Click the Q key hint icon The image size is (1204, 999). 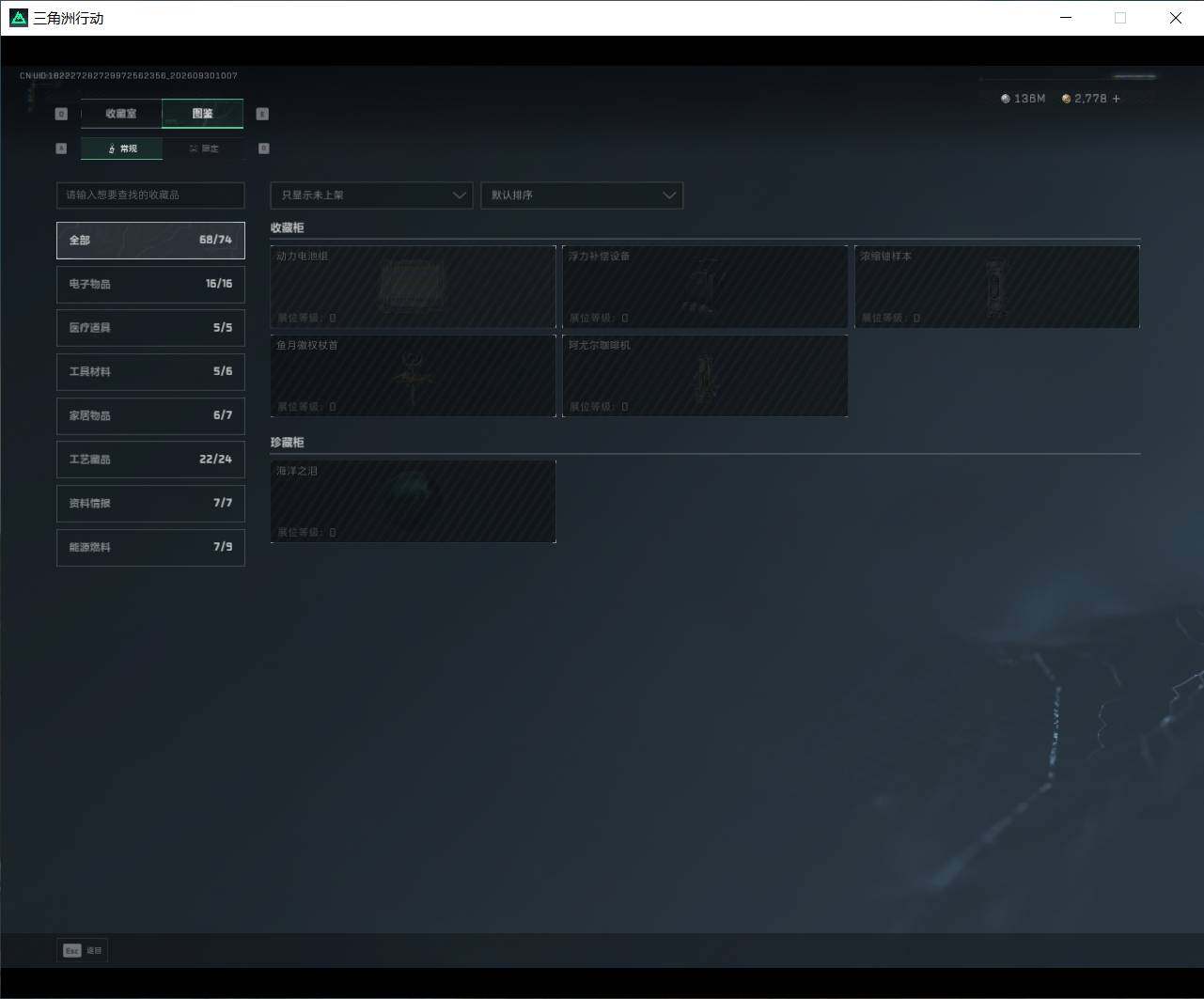tap(61, 114)
